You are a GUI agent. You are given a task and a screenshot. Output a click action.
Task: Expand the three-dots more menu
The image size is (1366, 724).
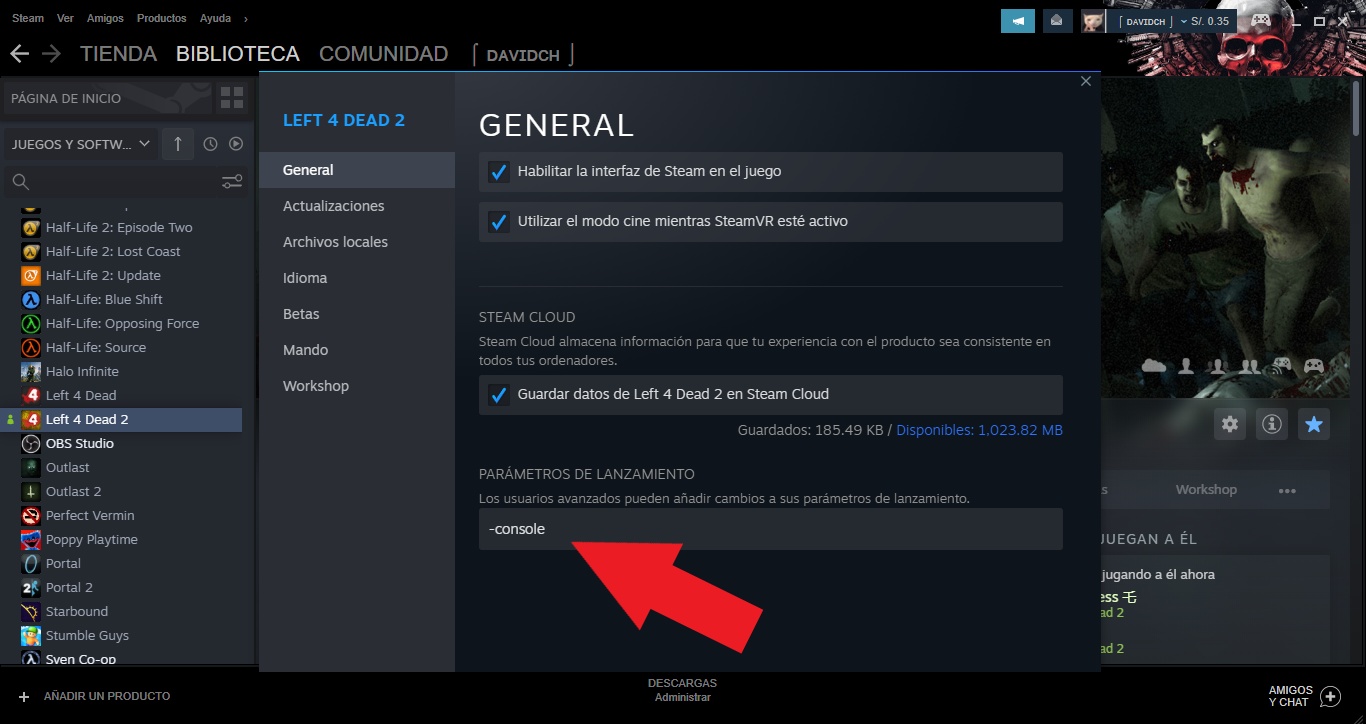(1287, 490)
